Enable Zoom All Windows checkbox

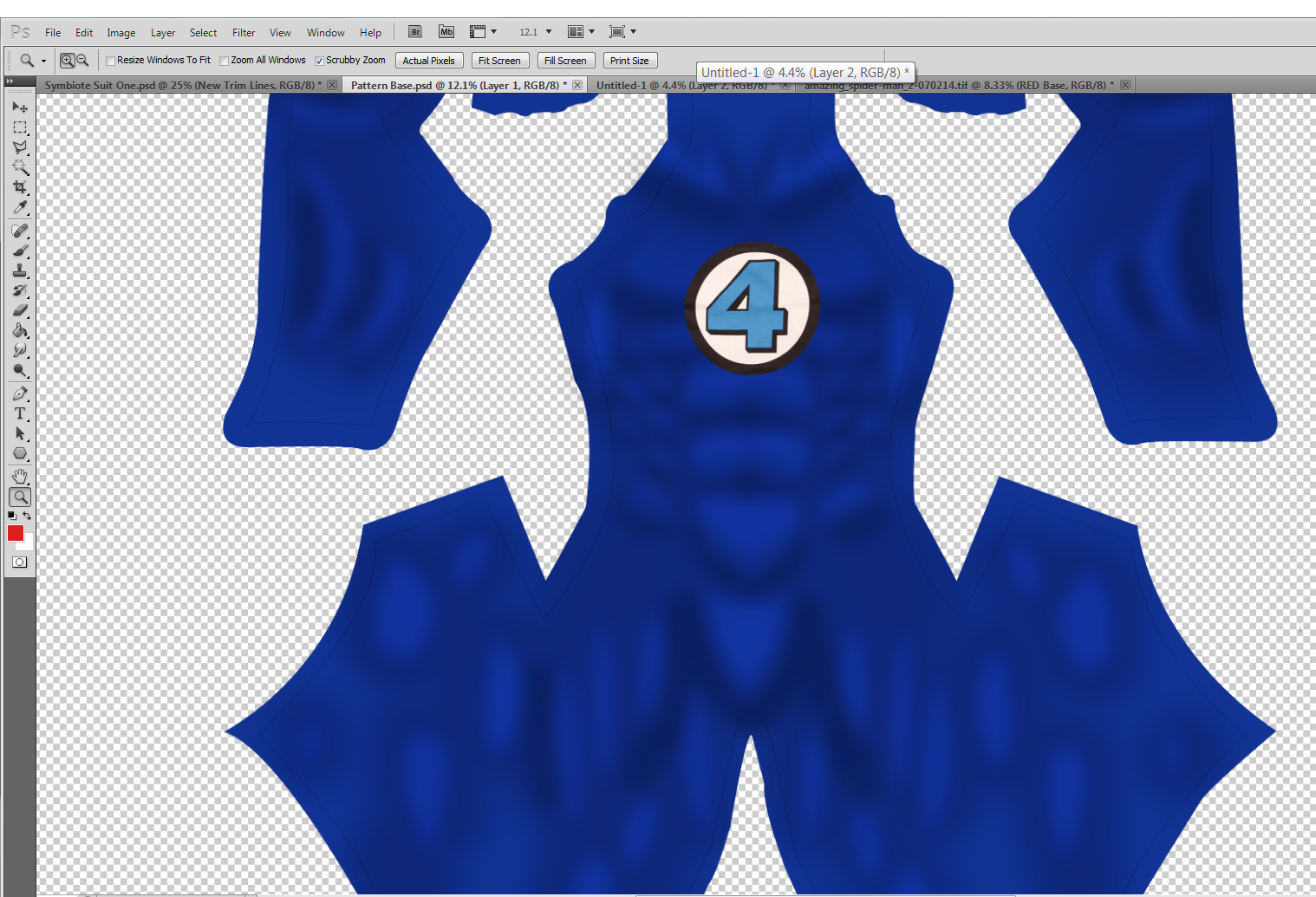[x=225, y=61]
